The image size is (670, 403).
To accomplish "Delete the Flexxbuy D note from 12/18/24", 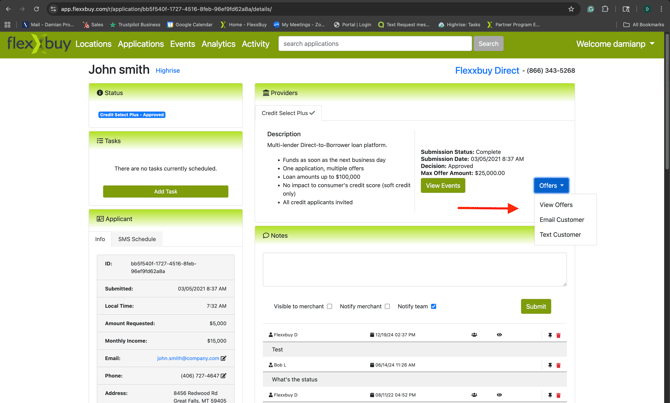I will coord(559,335).
